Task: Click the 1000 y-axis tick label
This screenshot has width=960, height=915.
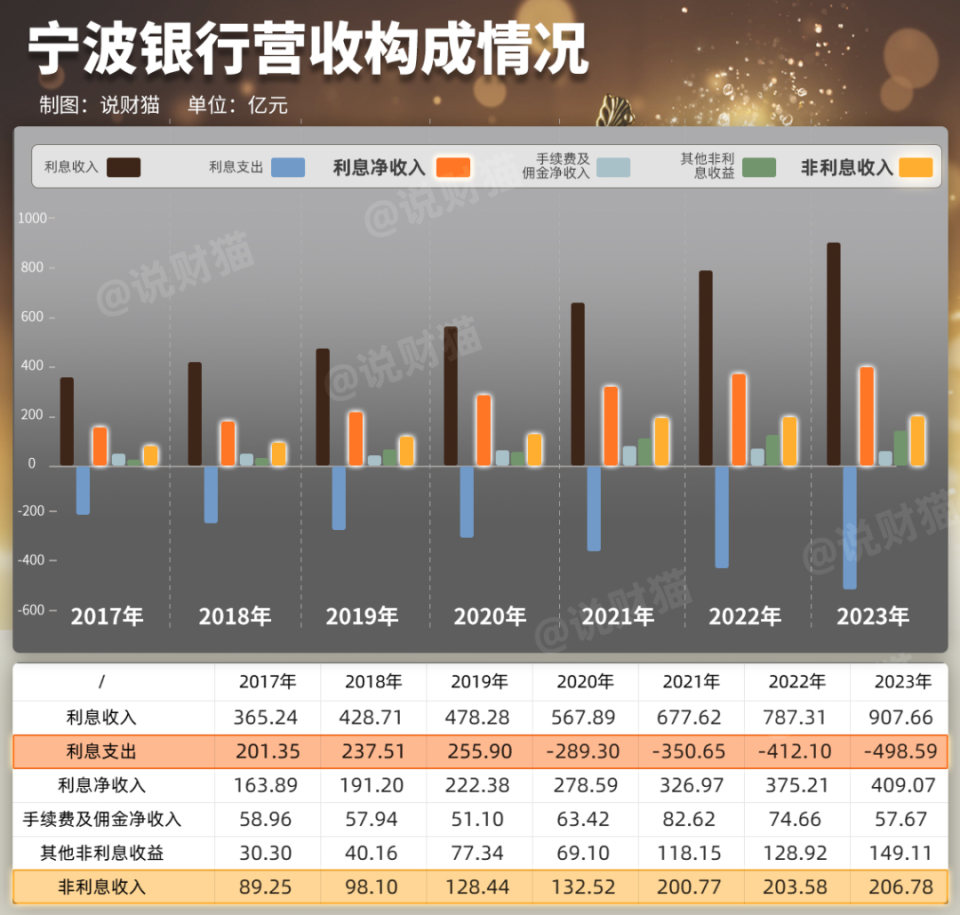Action: (32, 219)
